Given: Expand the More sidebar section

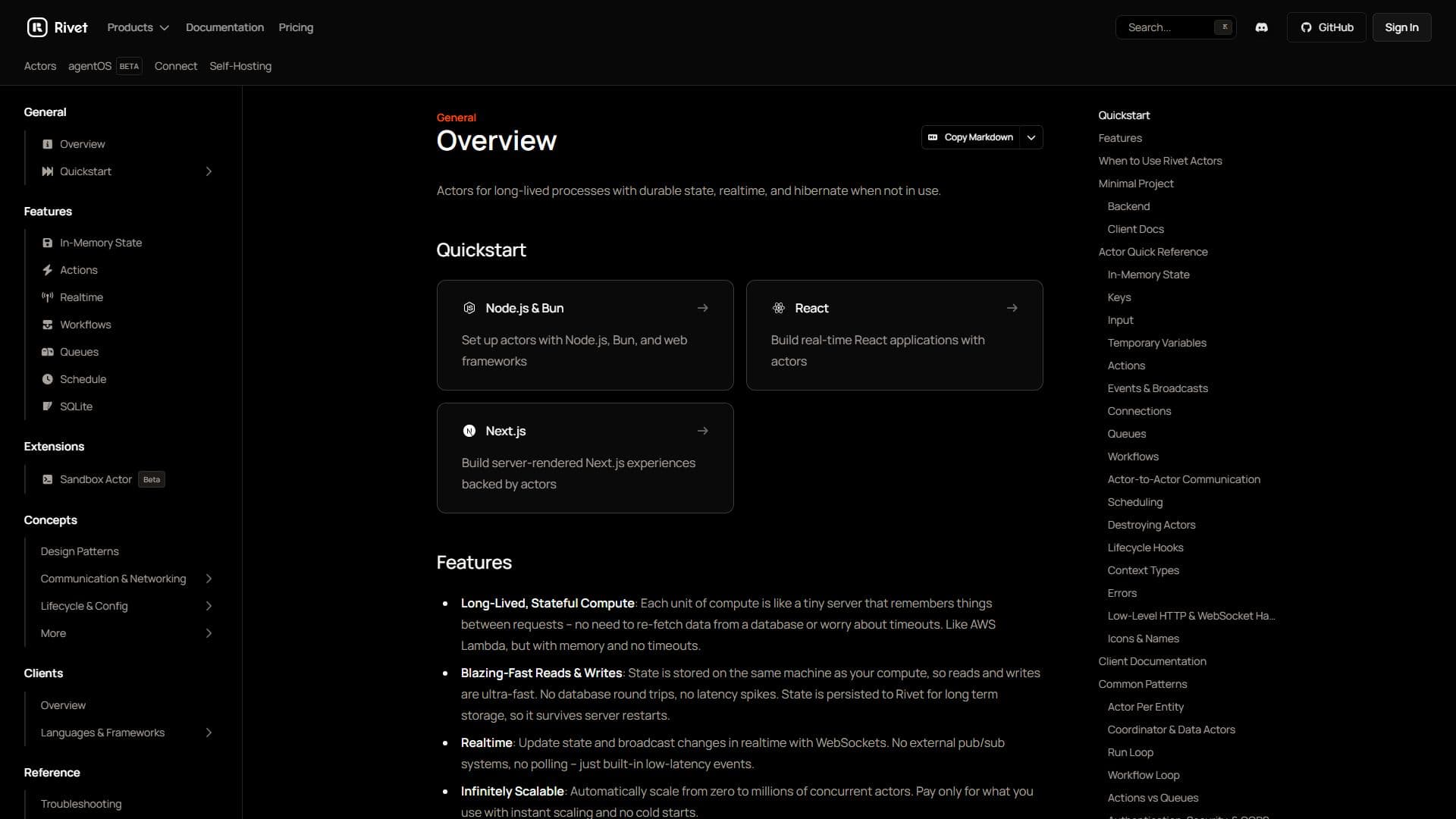Looking at the screenshot, I should pos(209,633).
